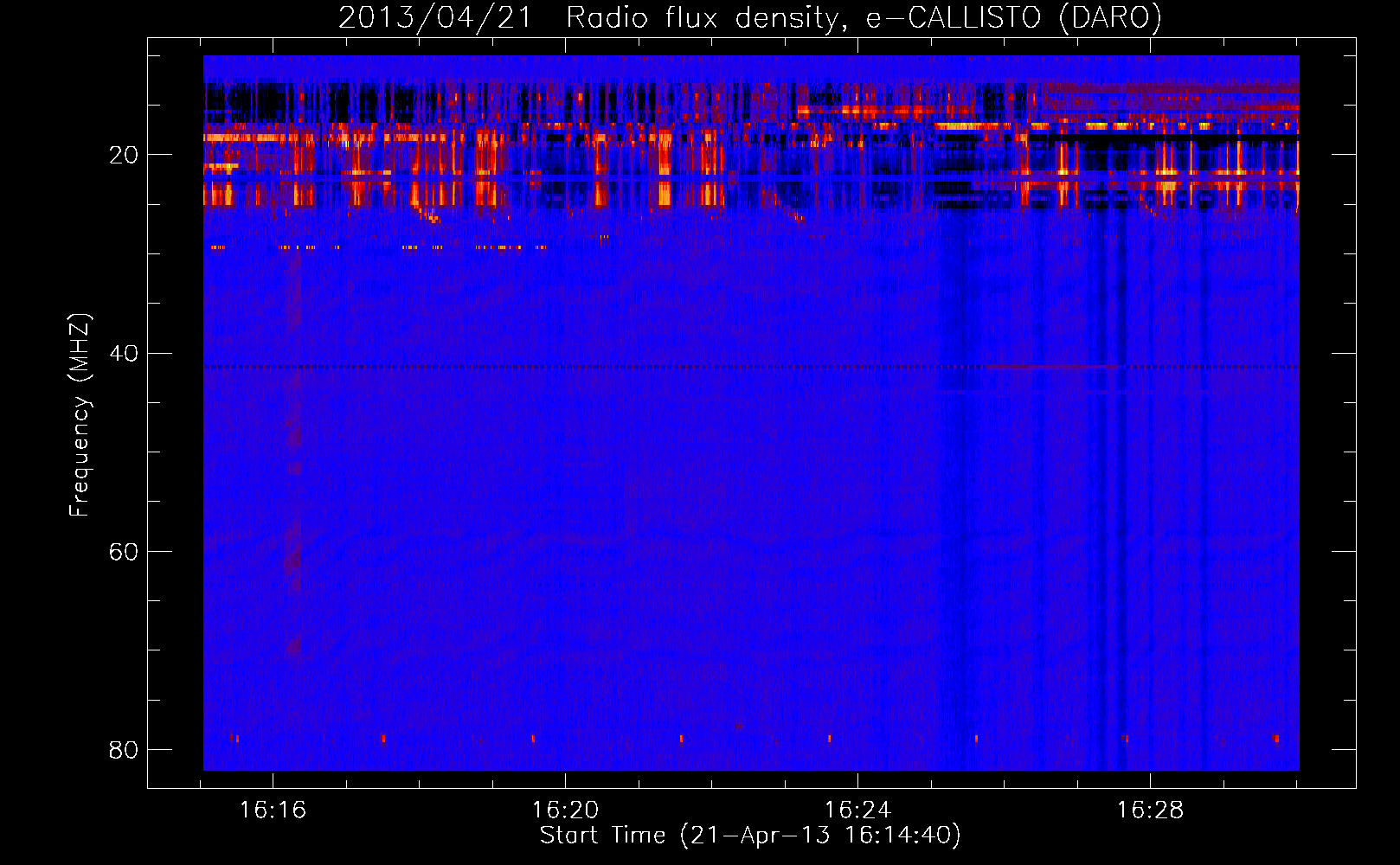Viewport: 1400px width, 865px height.
Task: Click the 16:16 time tick label
Action: [x=273, y=811]
